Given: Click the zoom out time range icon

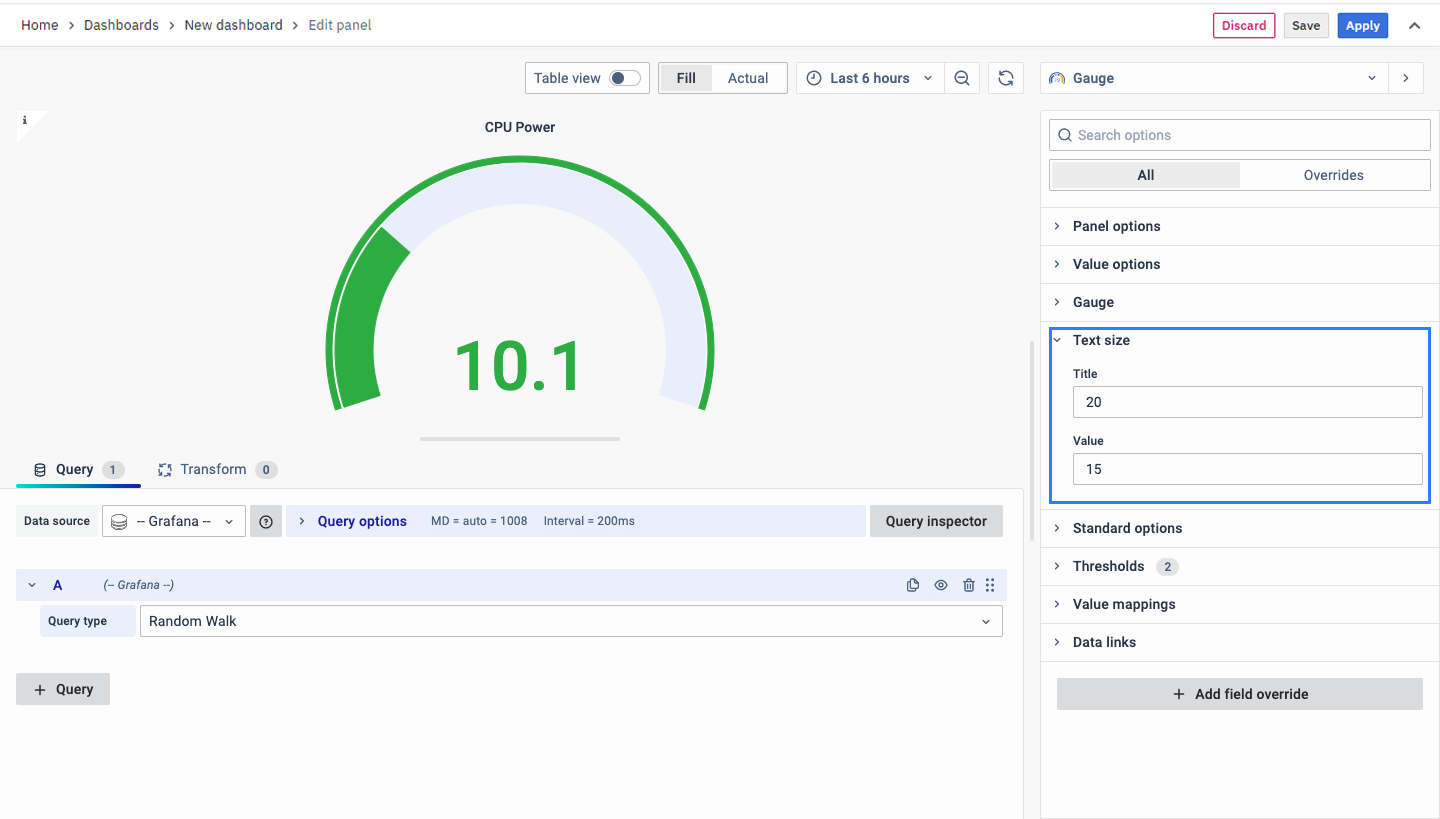Looking at the screenshot, I should click(x=961, y=78).
